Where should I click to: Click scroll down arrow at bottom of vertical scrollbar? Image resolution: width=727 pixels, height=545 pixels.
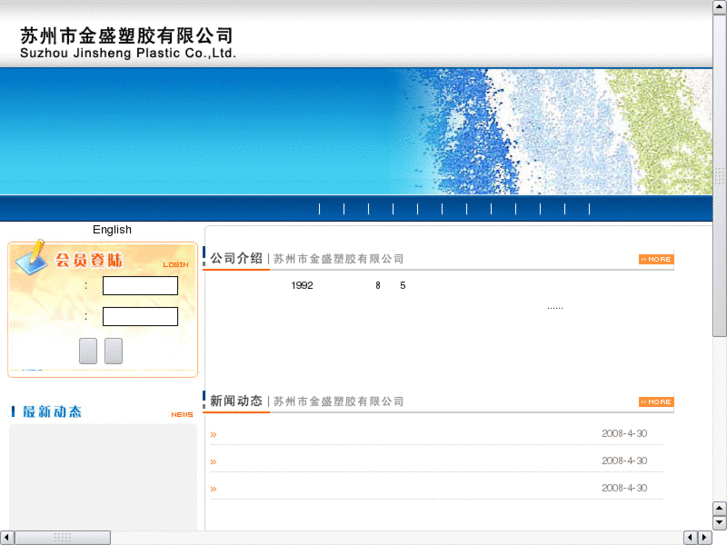pyautogui.click(x=720, y=523)
